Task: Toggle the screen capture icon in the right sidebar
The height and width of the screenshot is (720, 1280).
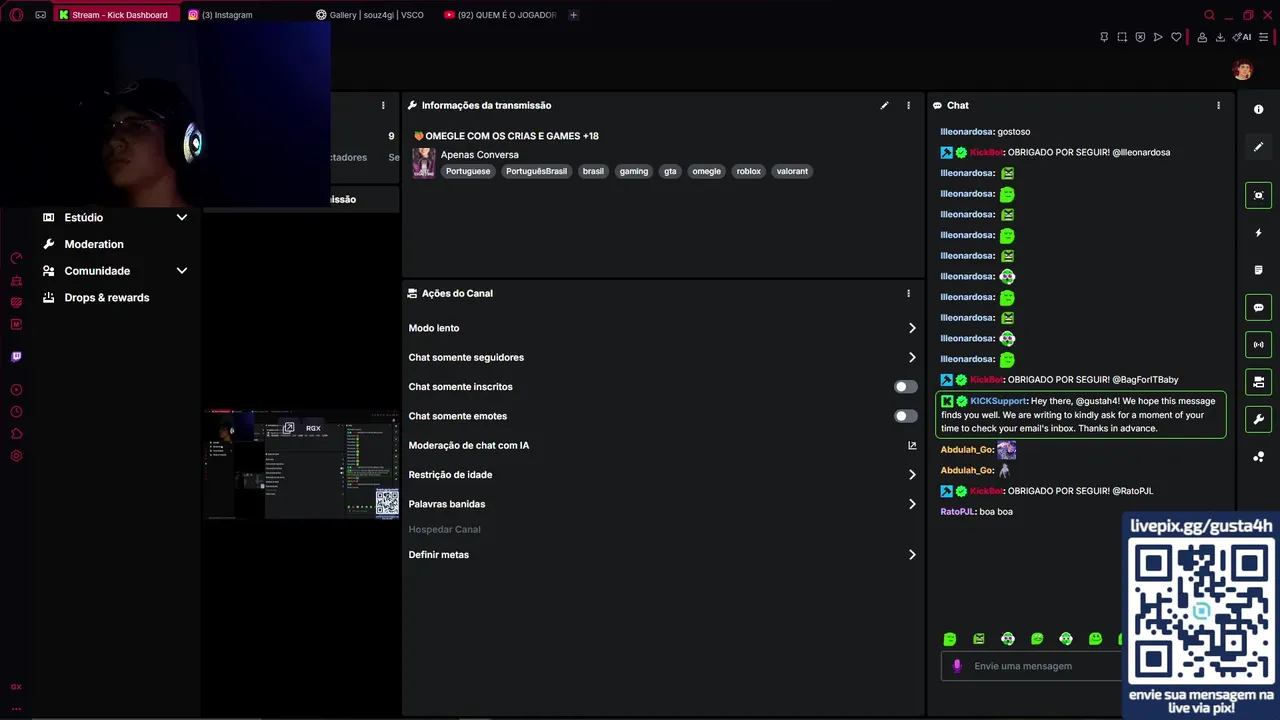Action: (x=1259, y=195)
